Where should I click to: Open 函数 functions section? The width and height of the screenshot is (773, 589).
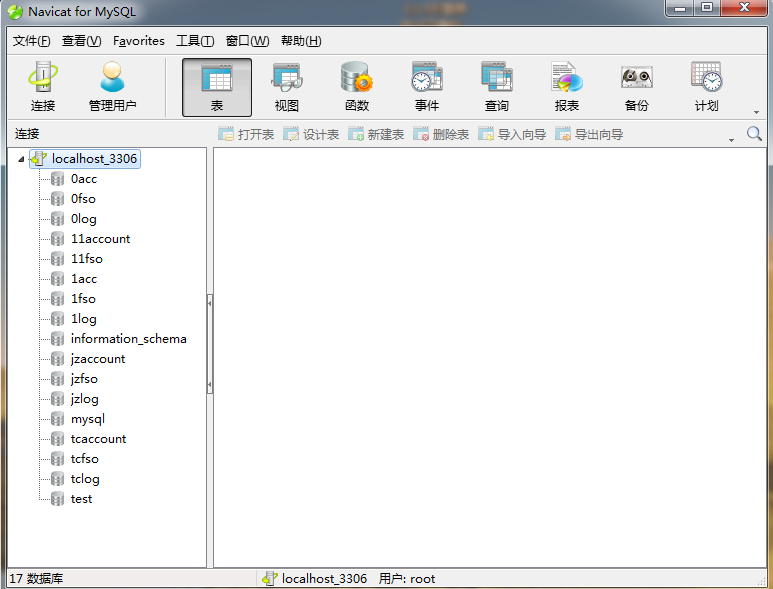[x=357, y=87]
